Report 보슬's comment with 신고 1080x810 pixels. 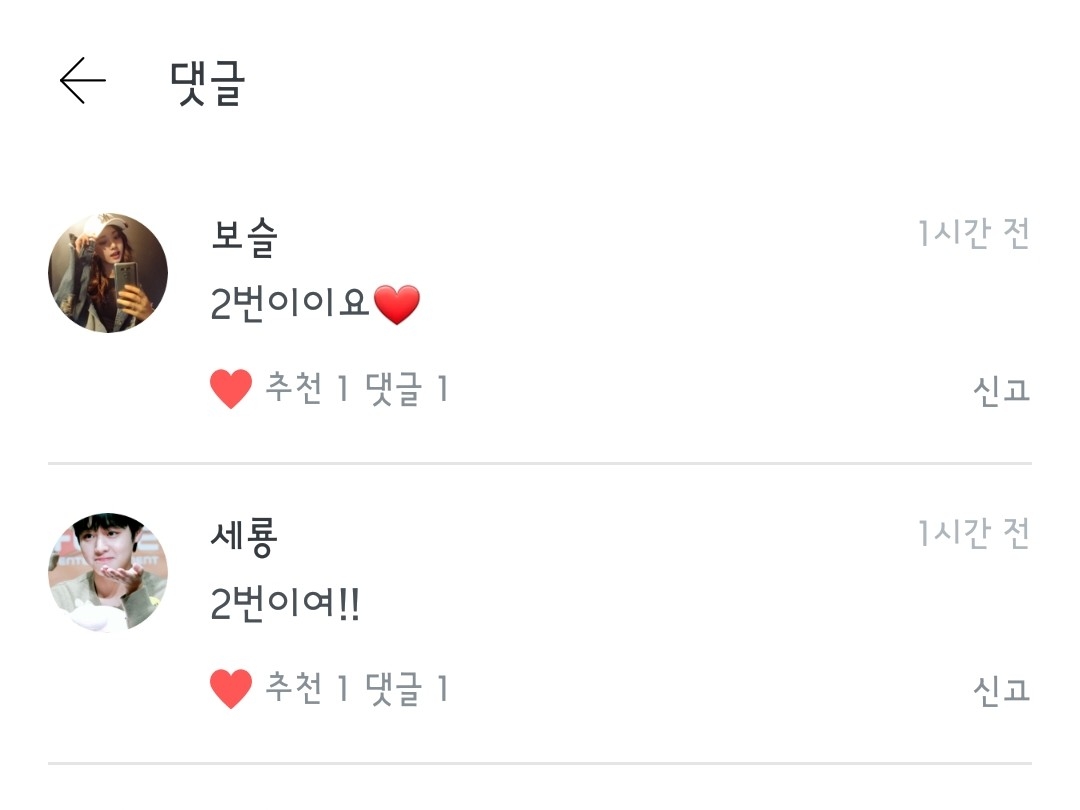pyautogui.click(x=1001, y=390)
